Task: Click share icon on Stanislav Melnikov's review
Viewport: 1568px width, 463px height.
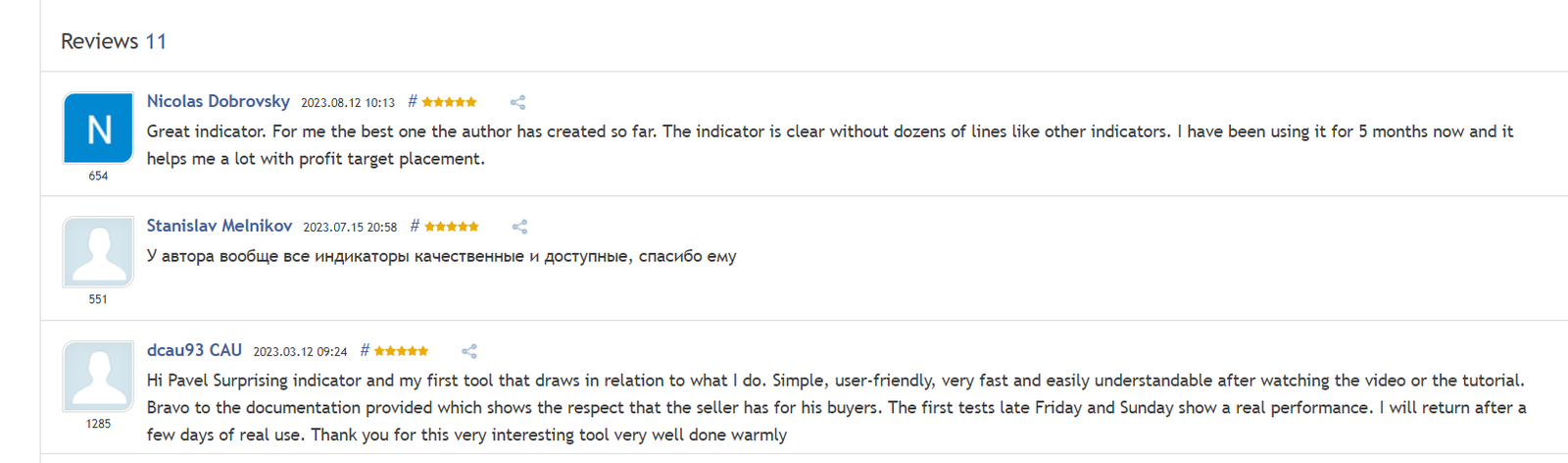Action: [x=519, y=227]
